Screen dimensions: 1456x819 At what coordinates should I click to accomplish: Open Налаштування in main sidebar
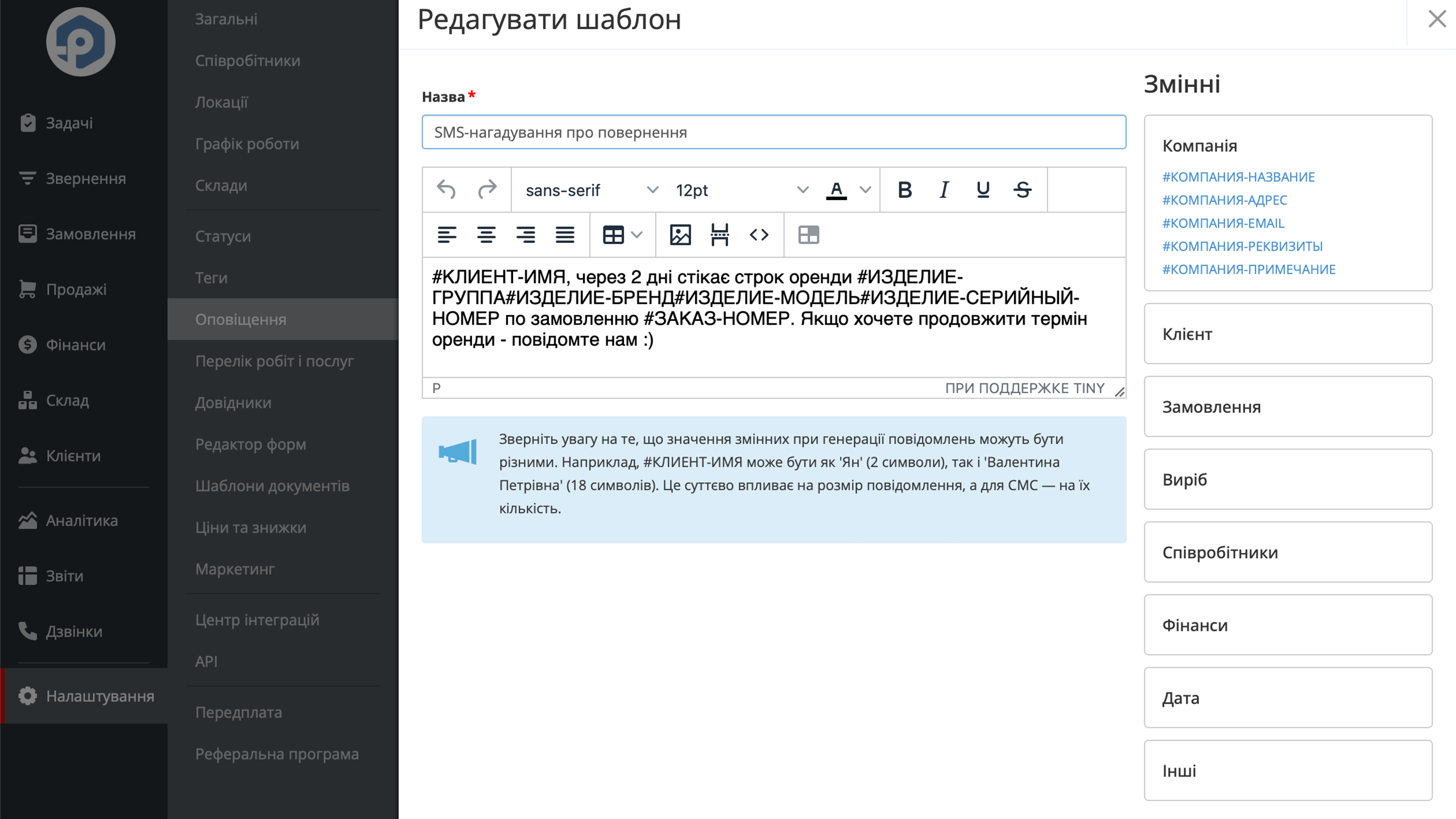[84, 696]
